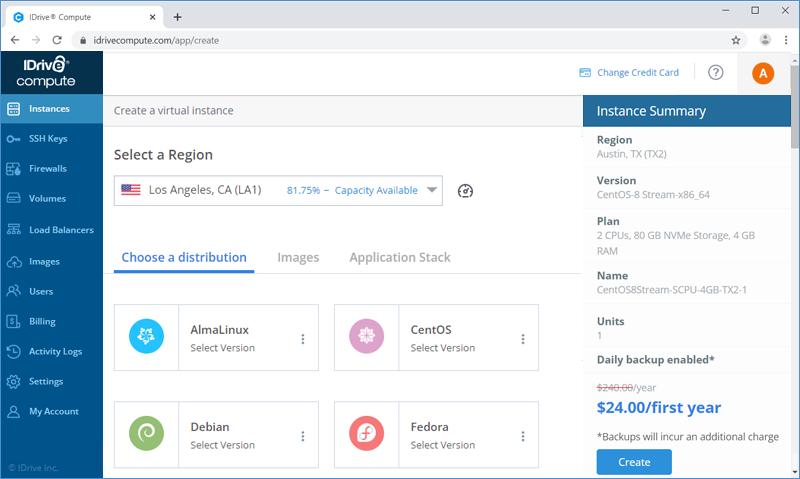Click the 2 CPUs plan description
The image size is (800, 479).
(676, 243)
